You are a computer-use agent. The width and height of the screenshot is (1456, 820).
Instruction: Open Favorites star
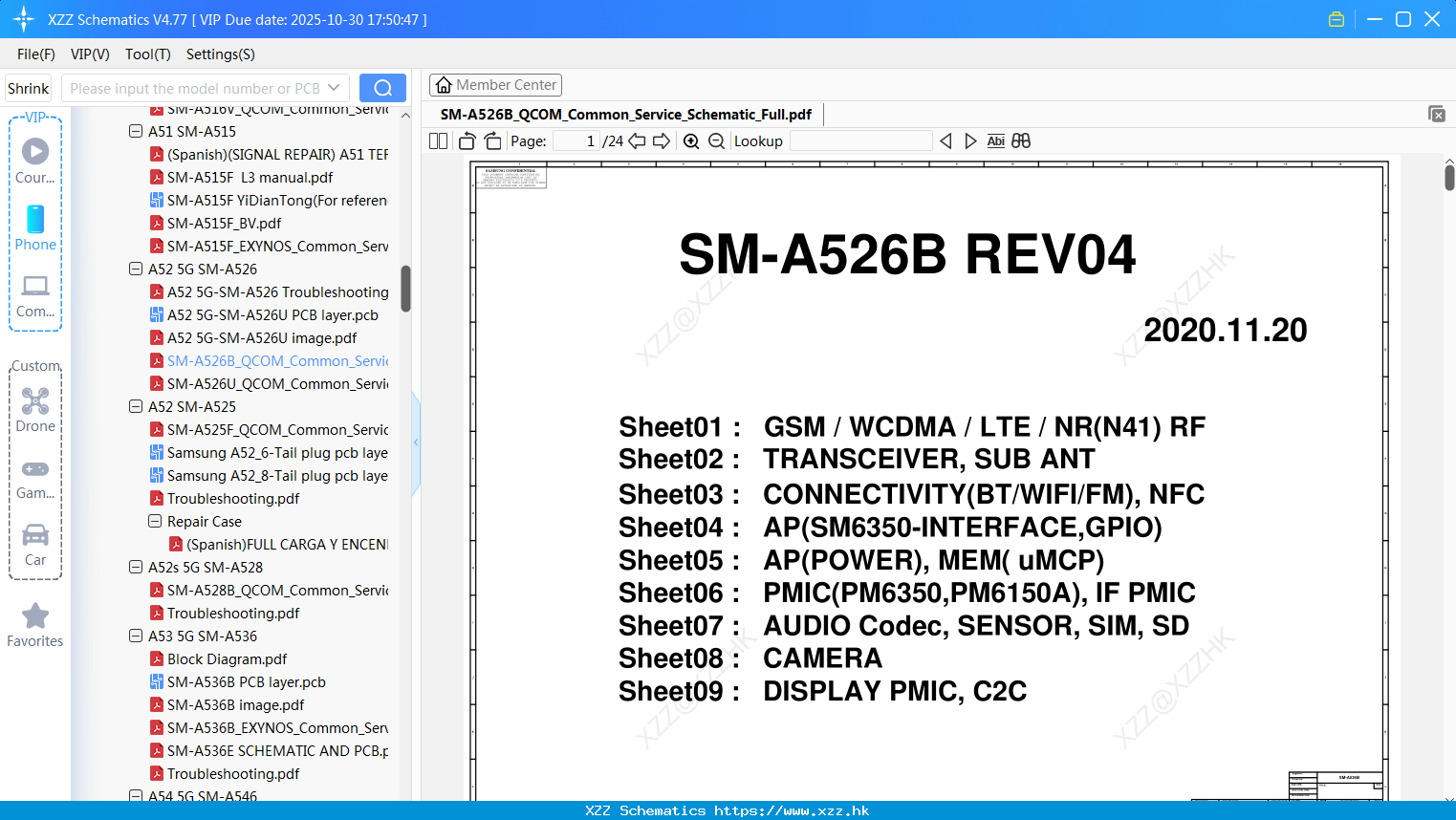click(35, 625)
